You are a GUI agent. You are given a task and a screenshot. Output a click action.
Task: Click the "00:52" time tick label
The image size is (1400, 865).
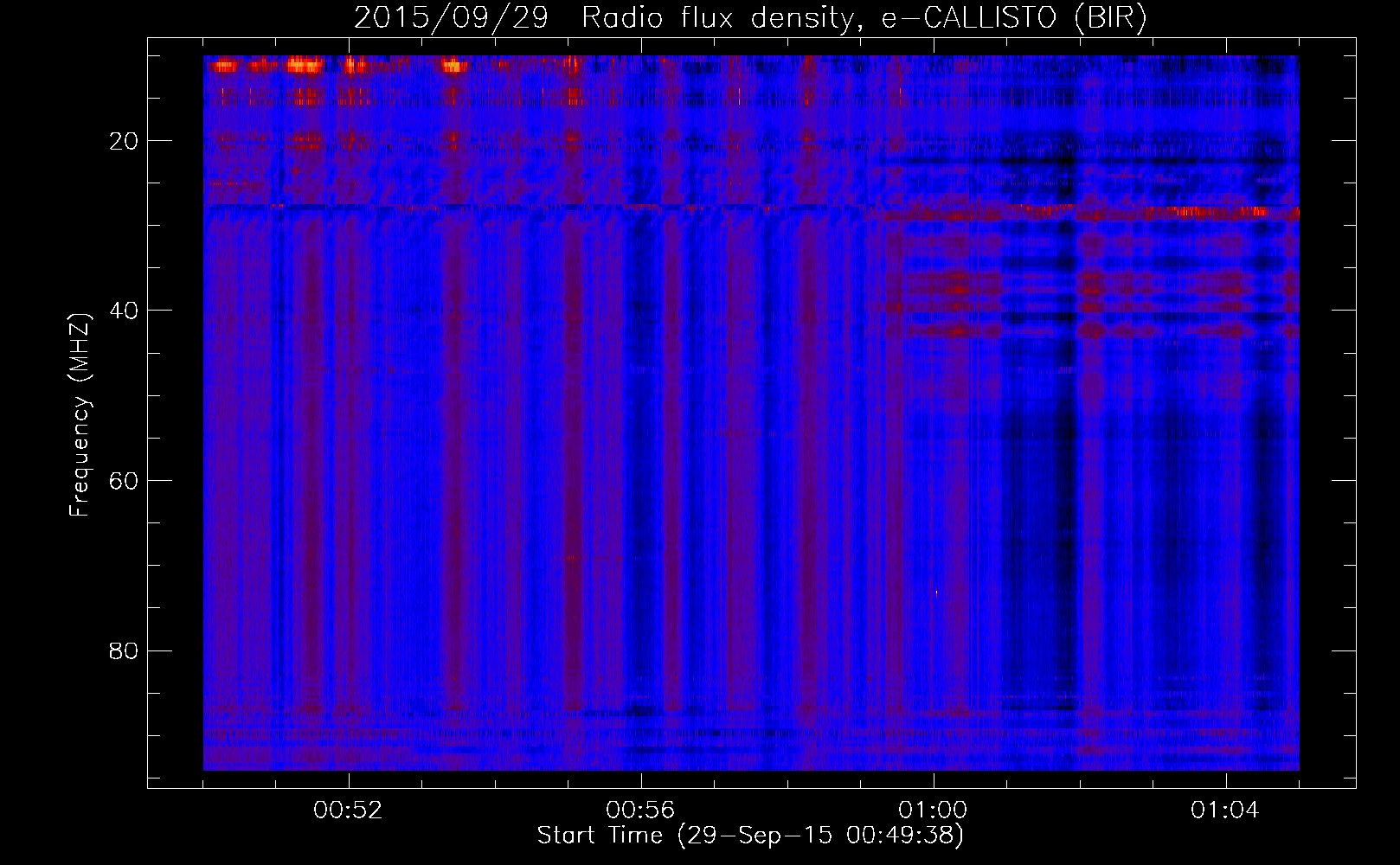(x=349, y=811)
